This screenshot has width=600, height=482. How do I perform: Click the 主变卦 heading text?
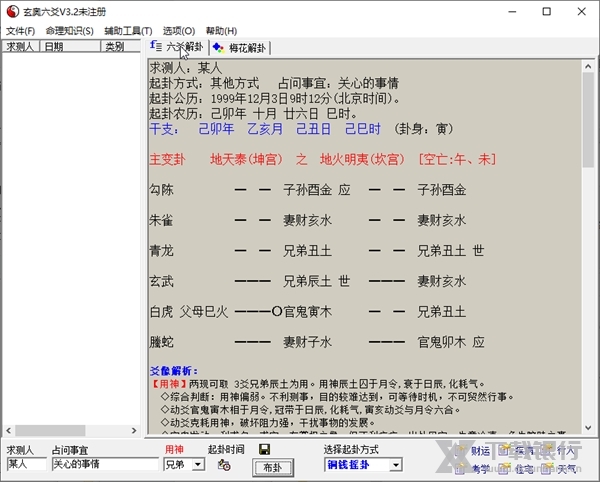tap(168, 159)
